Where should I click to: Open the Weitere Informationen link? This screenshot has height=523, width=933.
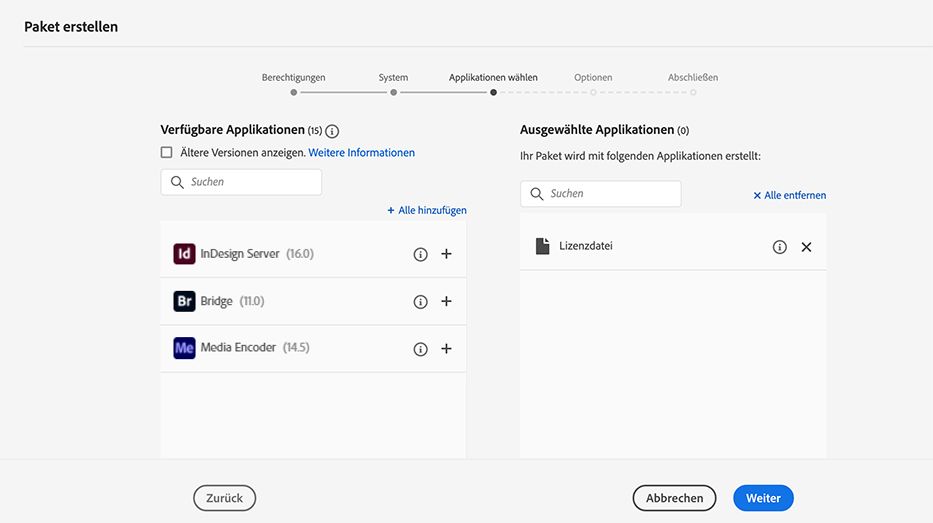(x=361, y=153)
